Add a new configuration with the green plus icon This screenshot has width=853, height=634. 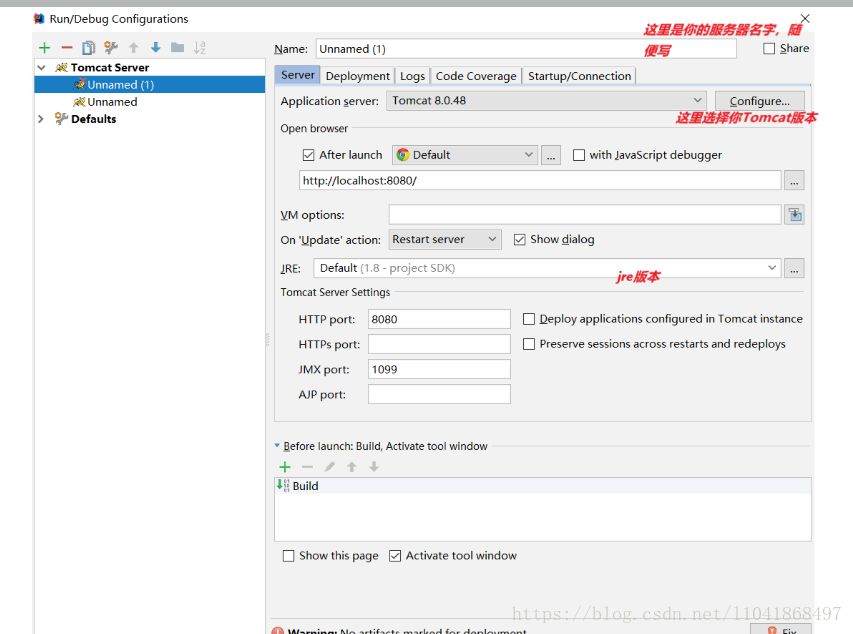(45, 48)
